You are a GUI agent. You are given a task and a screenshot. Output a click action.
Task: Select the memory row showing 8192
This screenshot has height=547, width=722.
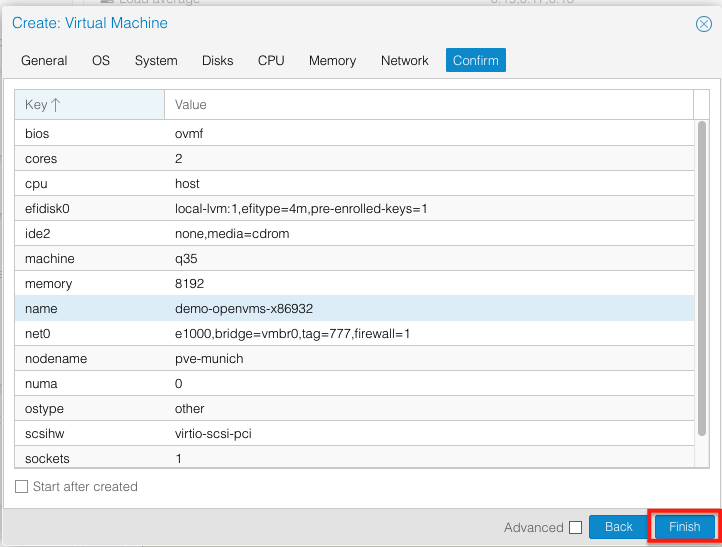(x=354, y=284)
